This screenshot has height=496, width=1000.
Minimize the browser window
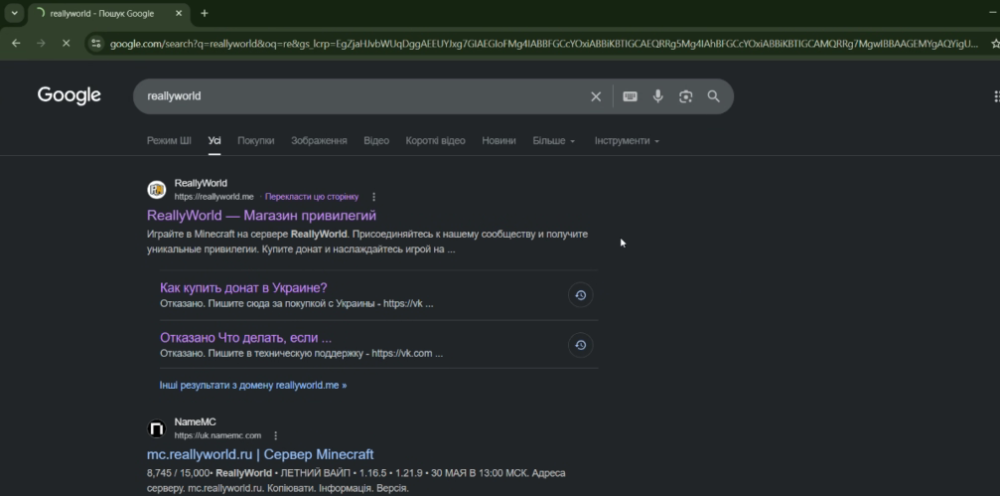point(992,13)
